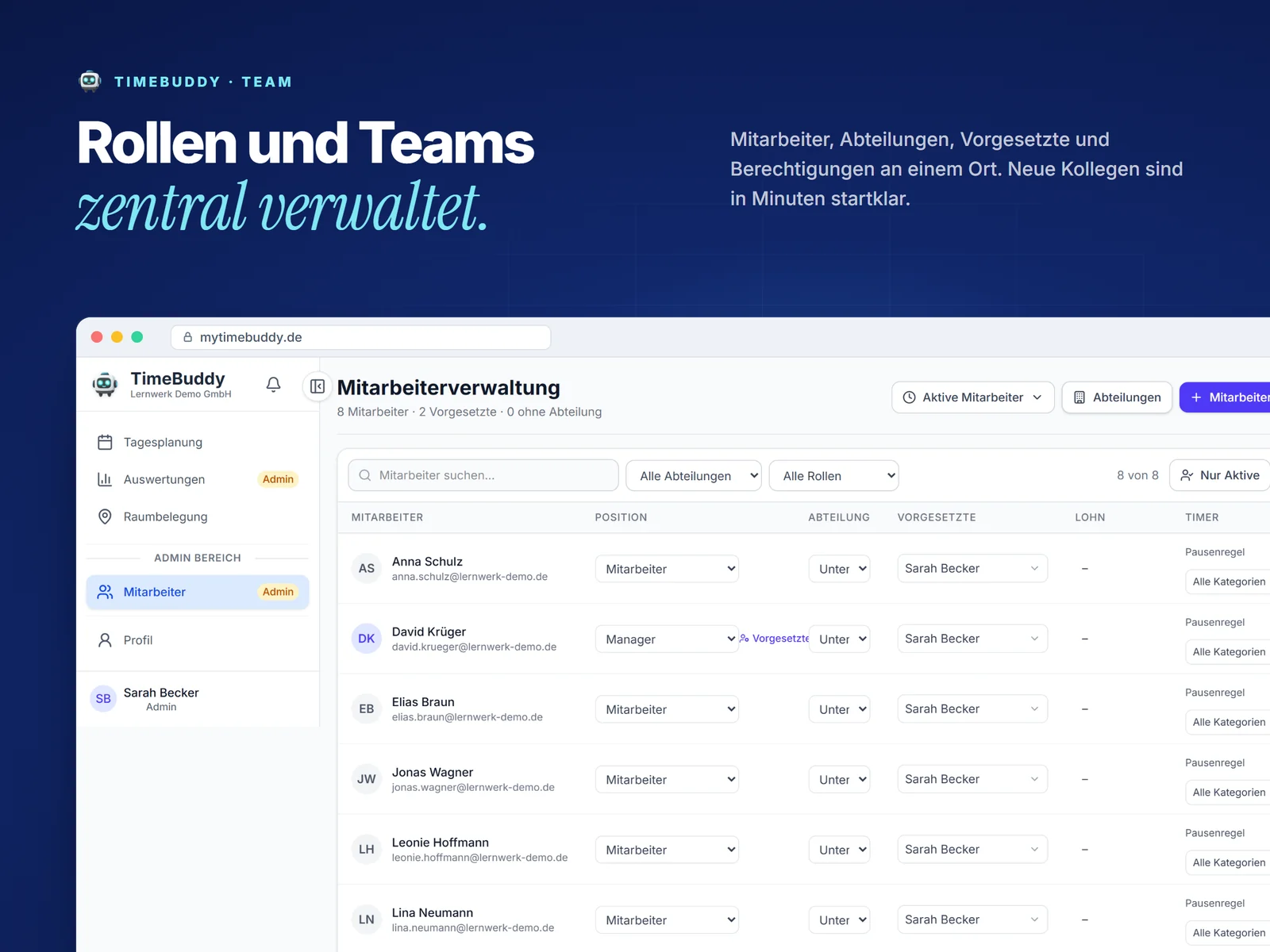
Task: Open Profil from the sidebar
Action: coord(197,640)
